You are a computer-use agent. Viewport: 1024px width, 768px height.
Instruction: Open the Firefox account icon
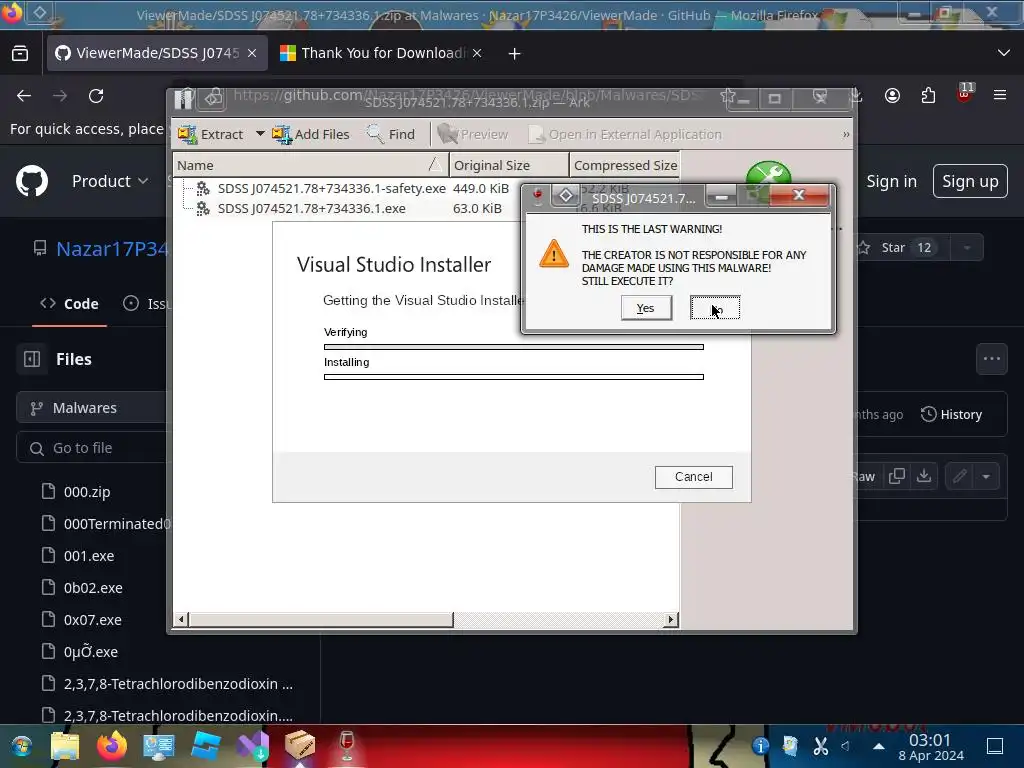click(892, 96)
